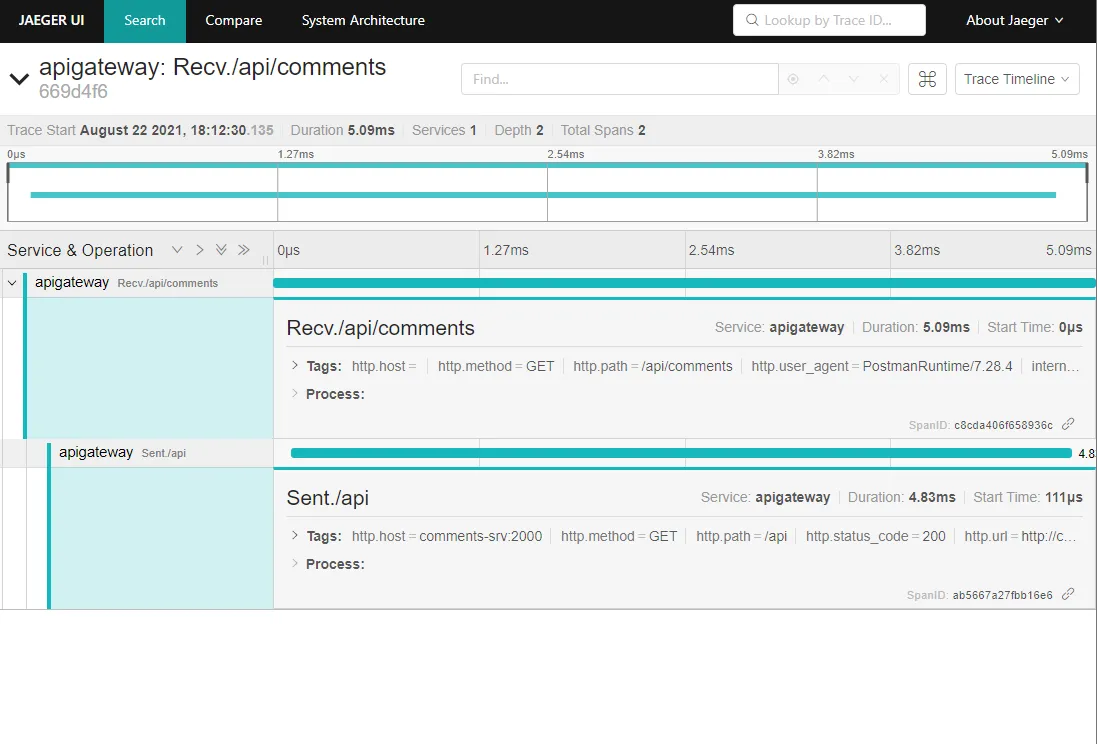Open the System Architecture tab
Viewport: 1097px width, 744px height.
[363, 21]
